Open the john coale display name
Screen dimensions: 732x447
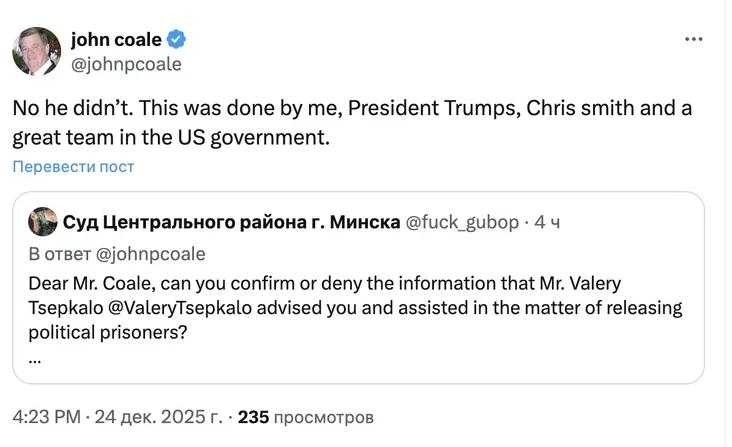pyautogui.click(x=116, y=39)
